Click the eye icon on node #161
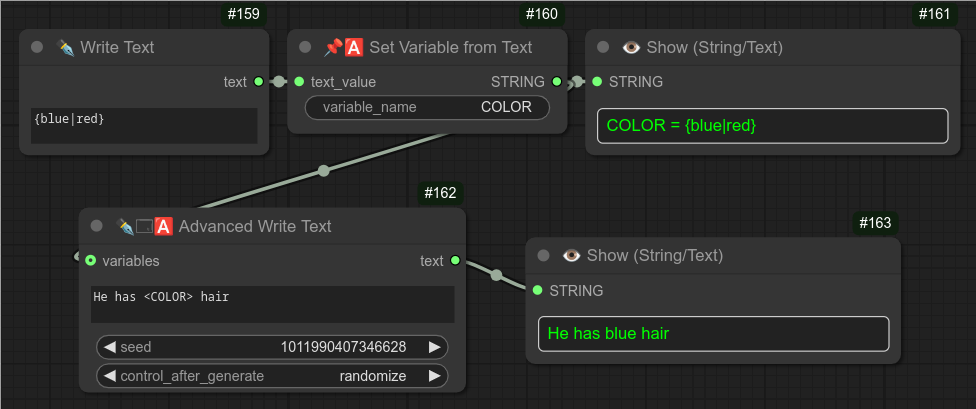The image size is (976, 409). (631, 47)
